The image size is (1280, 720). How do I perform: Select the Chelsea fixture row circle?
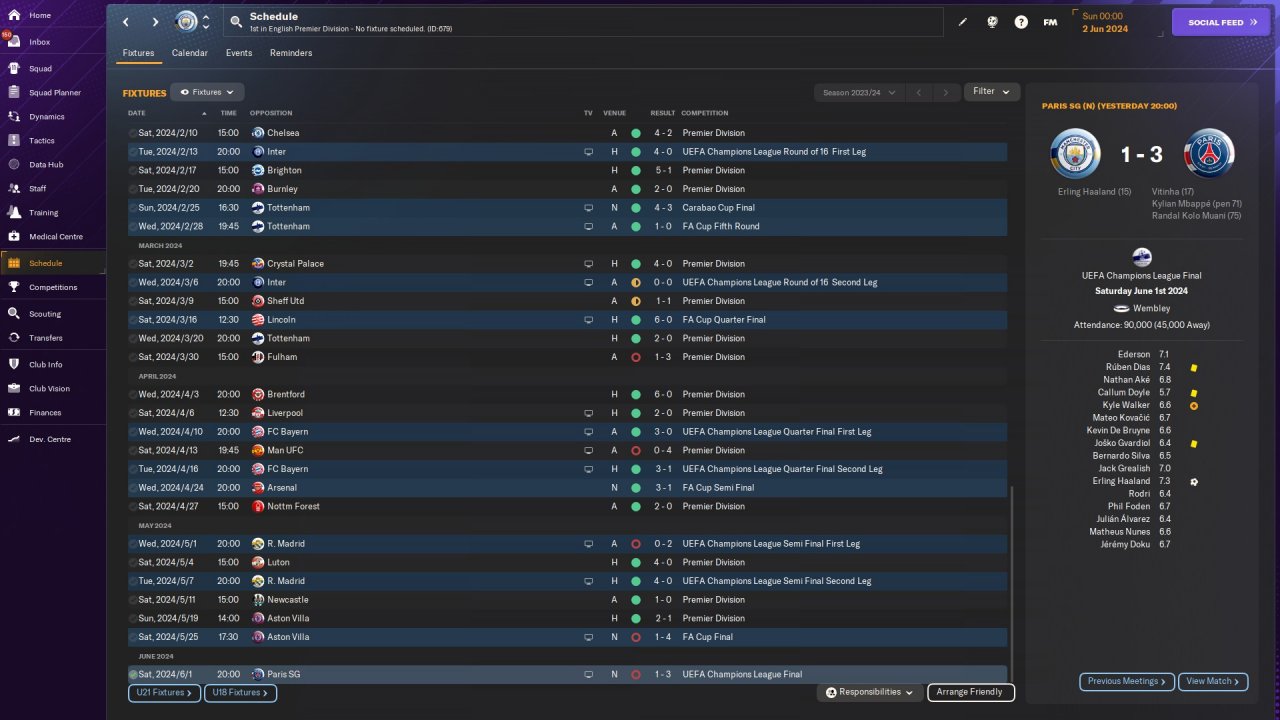[133, 133]
